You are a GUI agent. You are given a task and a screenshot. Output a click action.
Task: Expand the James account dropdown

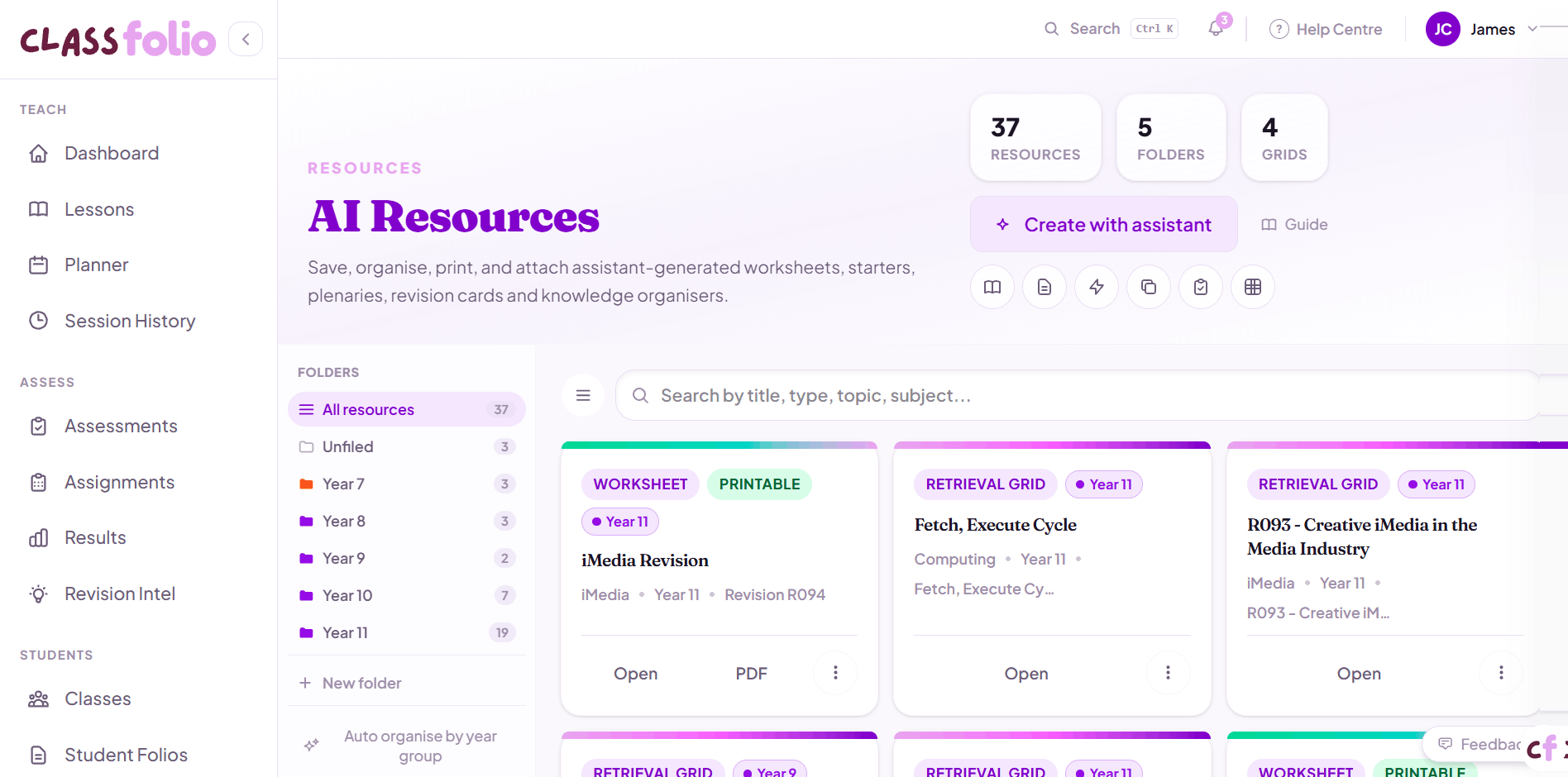click(x=1532, y=29)
